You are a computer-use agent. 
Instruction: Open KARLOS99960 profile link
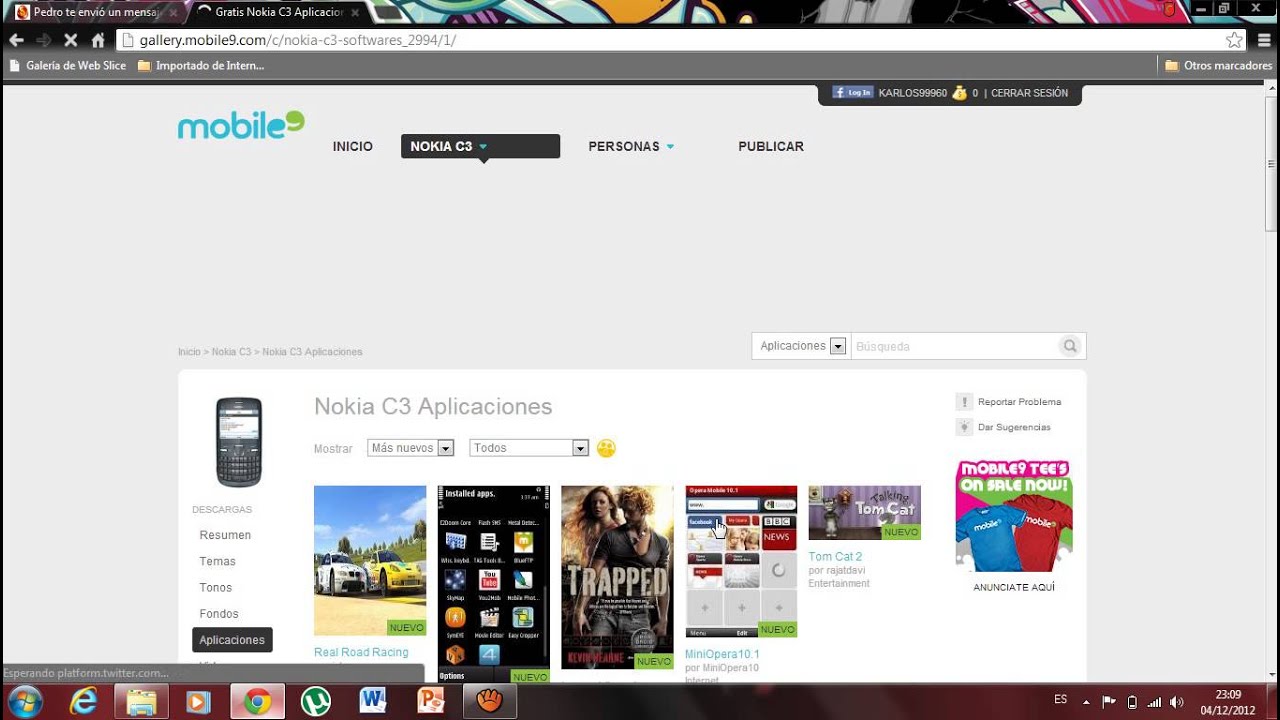[912, 93]
